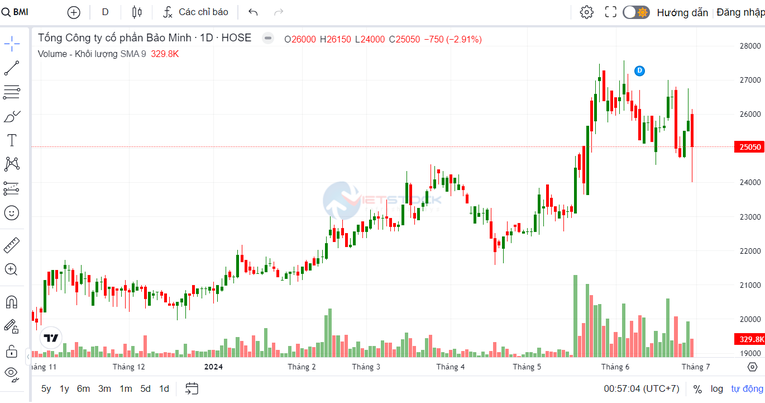Select the 1d time range
This screenshot has width=765, height=403.
(x=164, y=389)
